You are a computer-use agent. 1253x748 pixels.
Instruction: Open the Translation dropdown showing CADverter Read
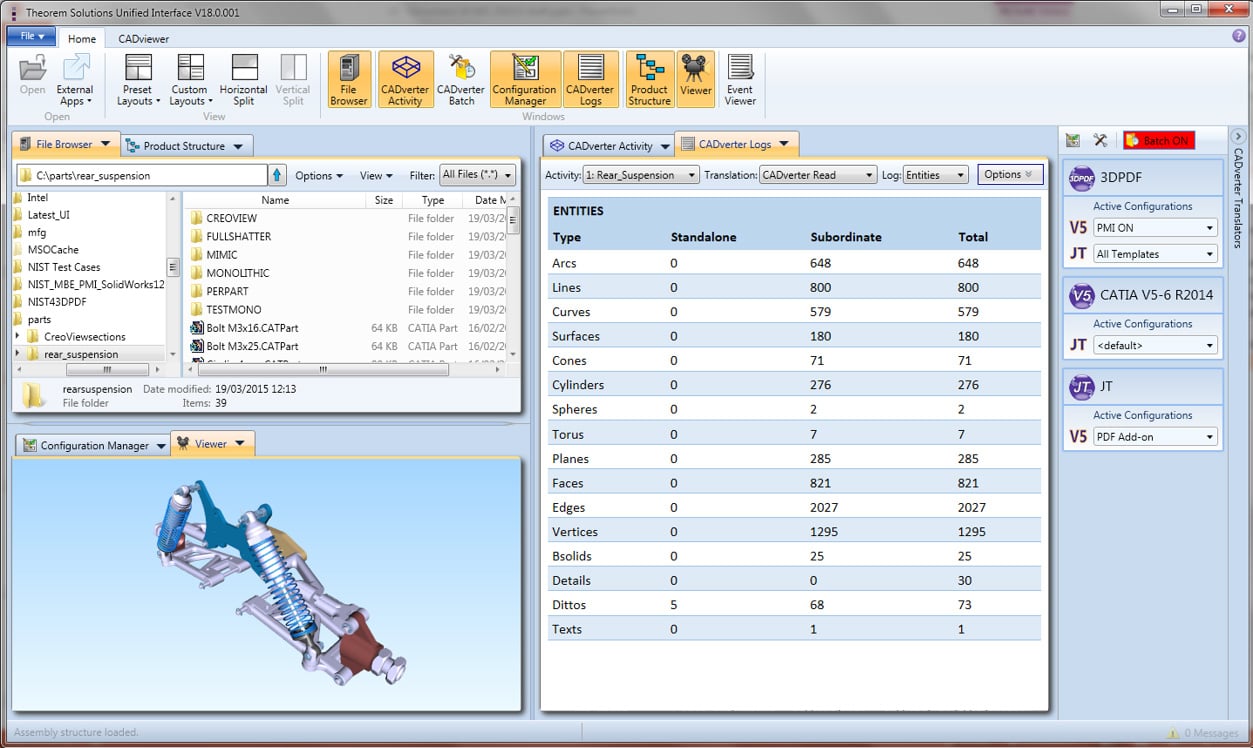818,175
